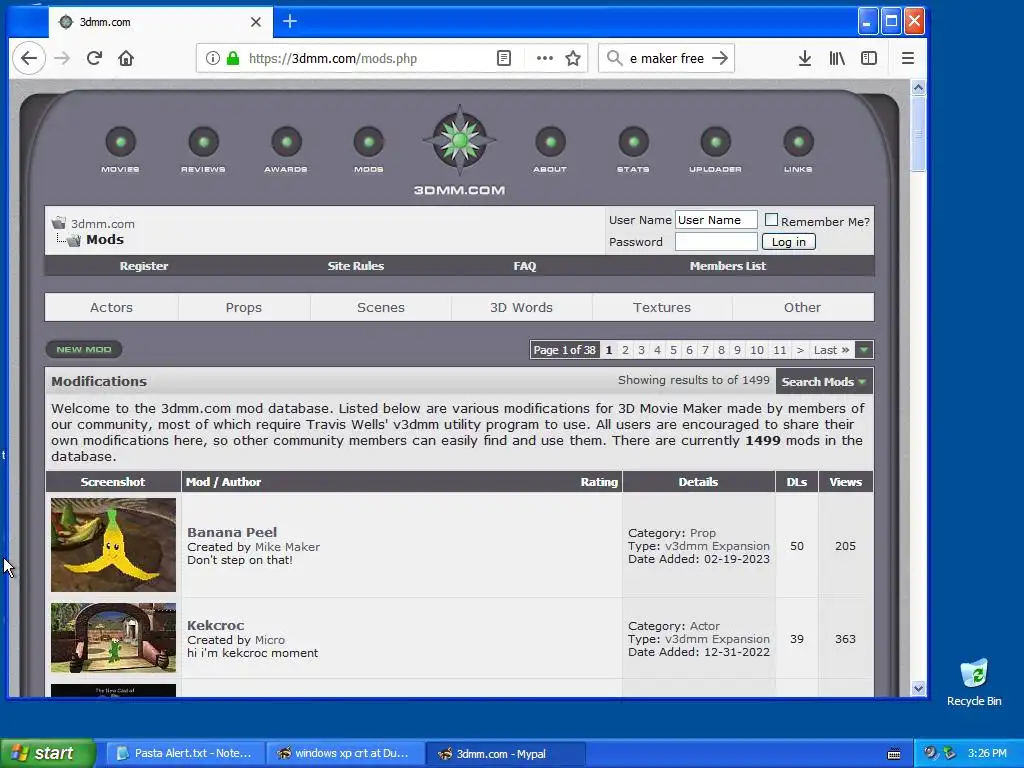The image size is (1024, 768).
Task: Open the Mods nav icon
Action: point(368,142)
